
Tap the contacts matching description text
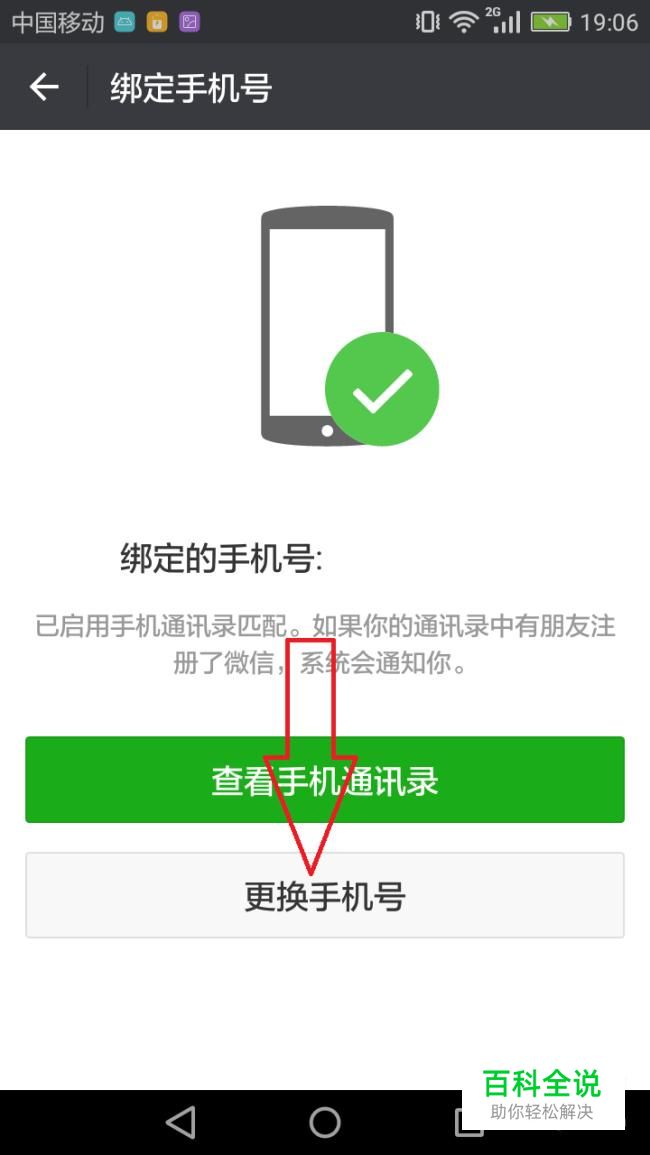click(x=325, y=645)
